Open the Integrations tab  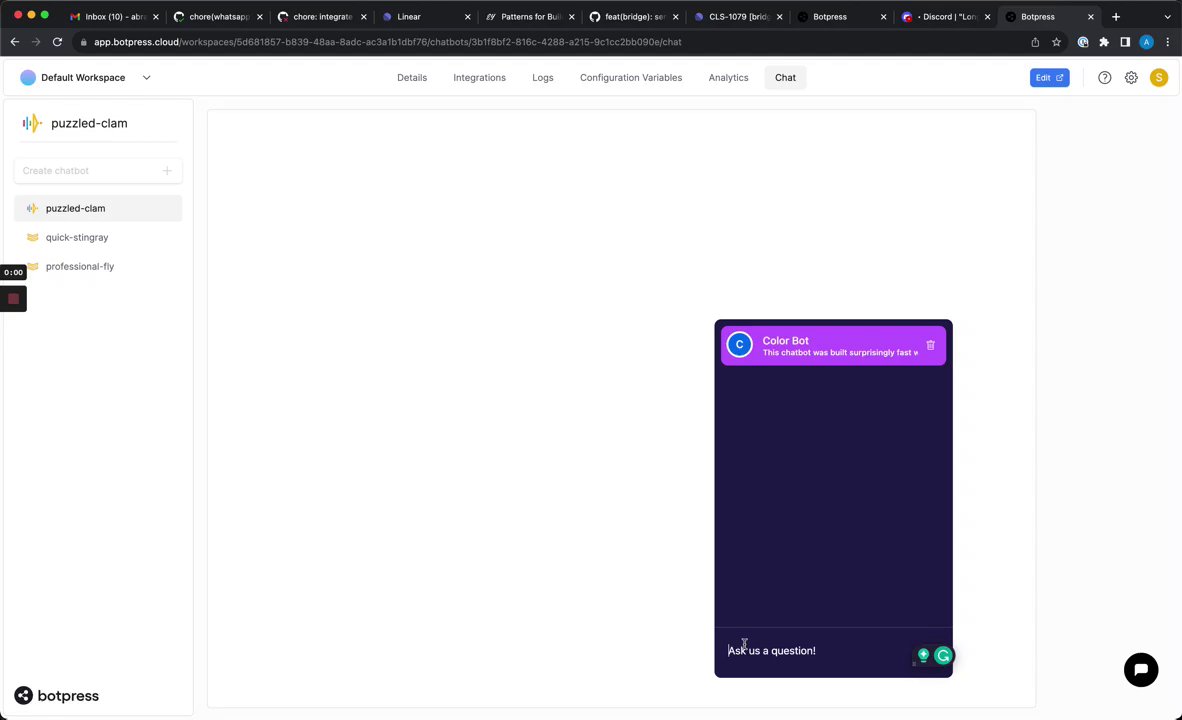point(479,78)
